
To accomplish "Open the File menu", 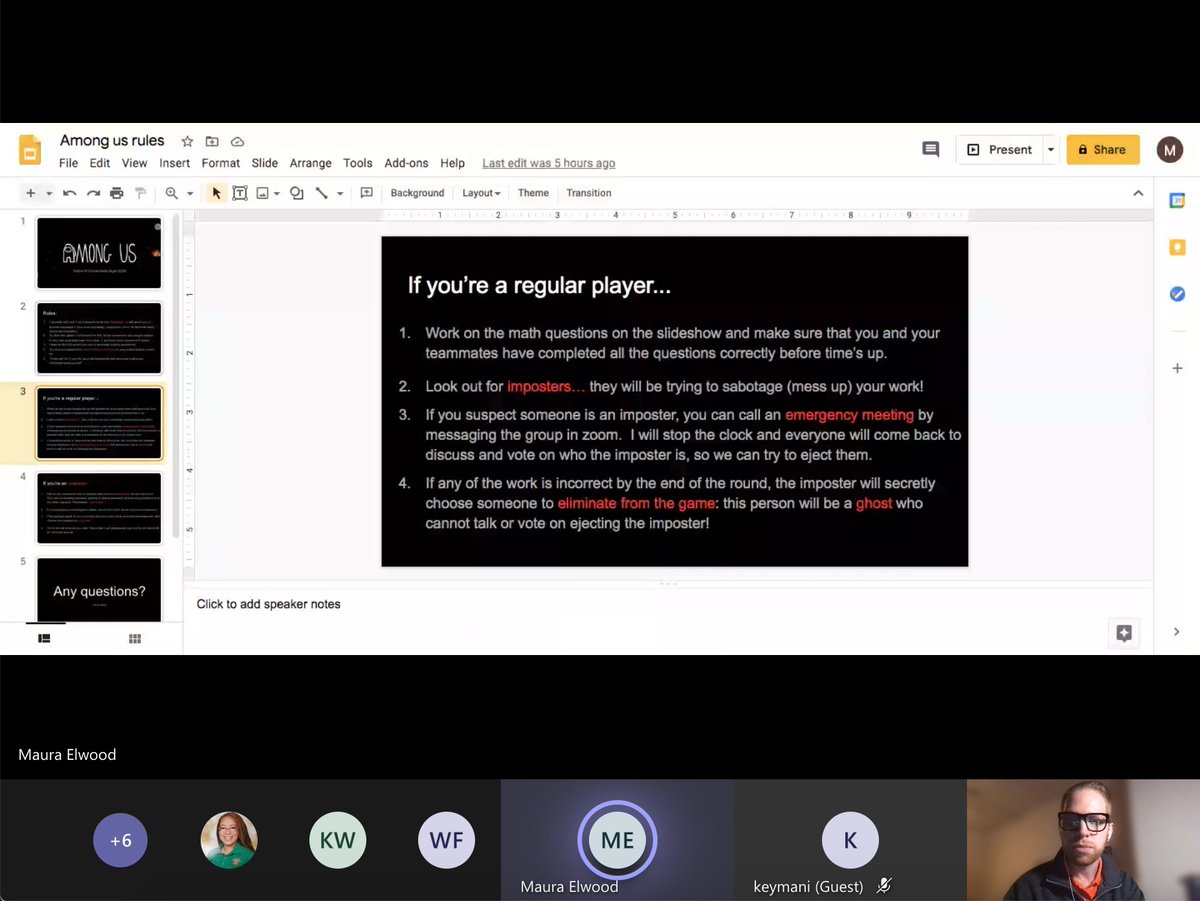I will (69, 163).
